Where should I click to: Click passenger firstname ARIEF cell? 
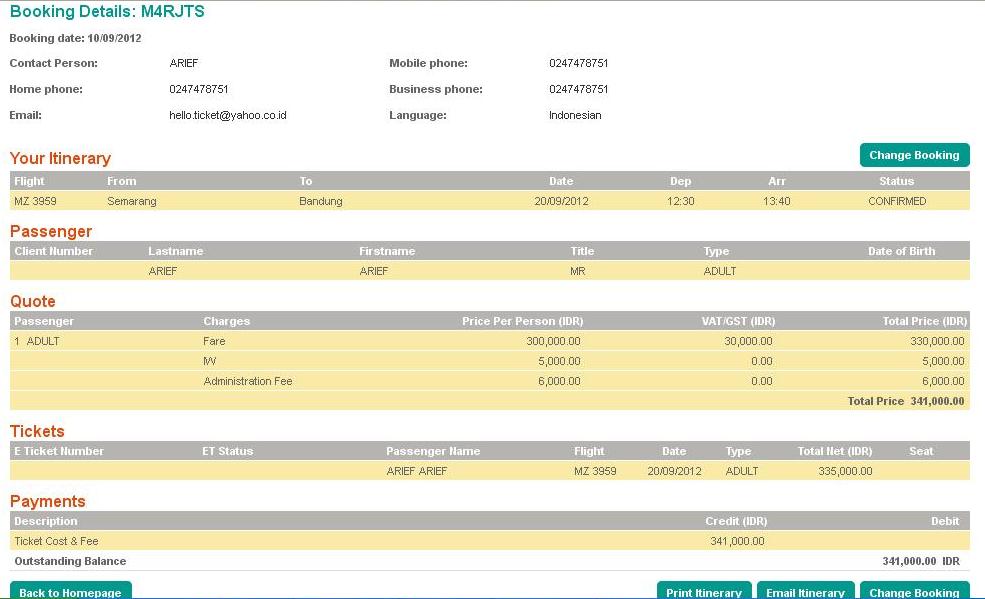pos(374,271)
